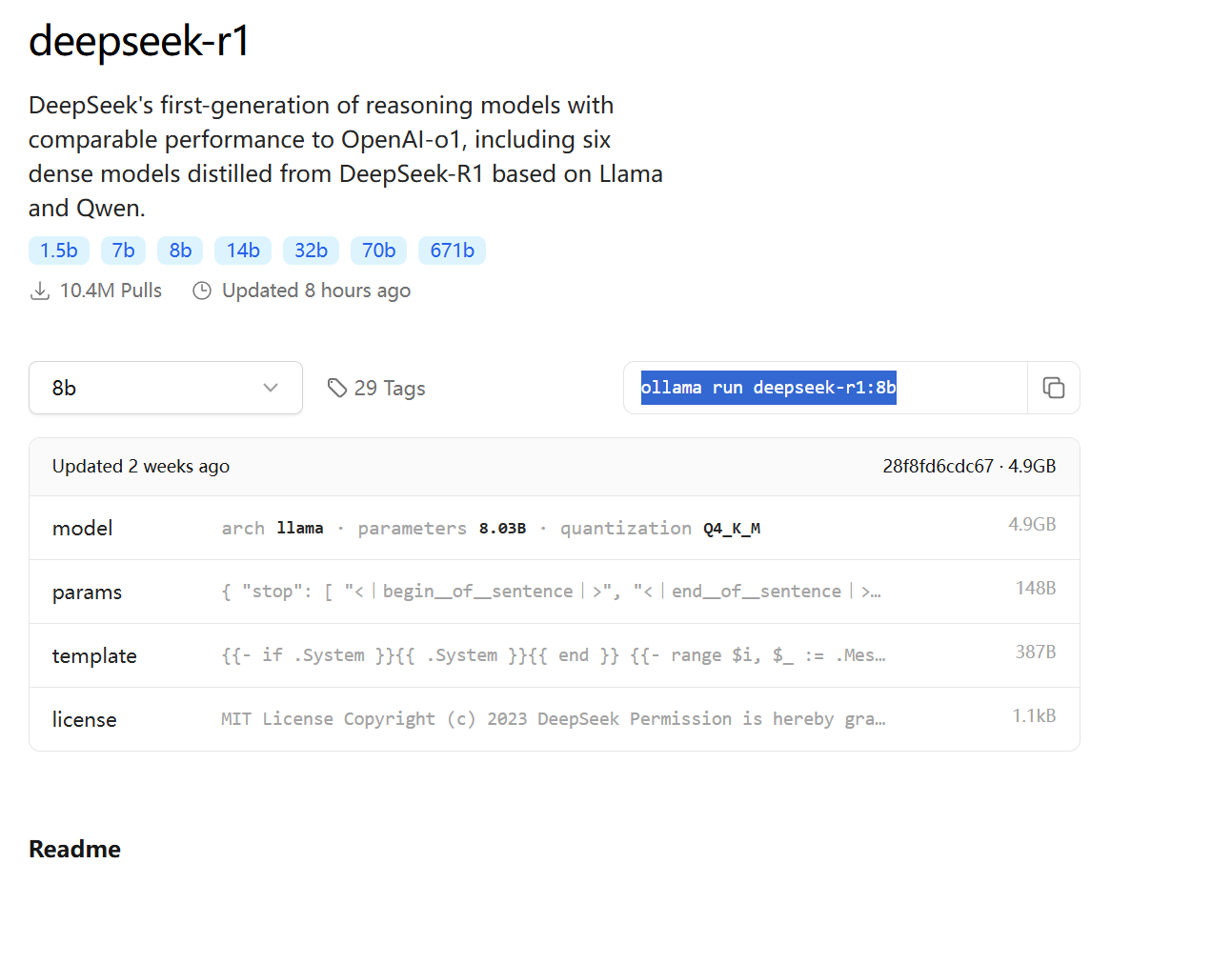
Task: Click the 148B params size
Action: [x=1036, y=588]
